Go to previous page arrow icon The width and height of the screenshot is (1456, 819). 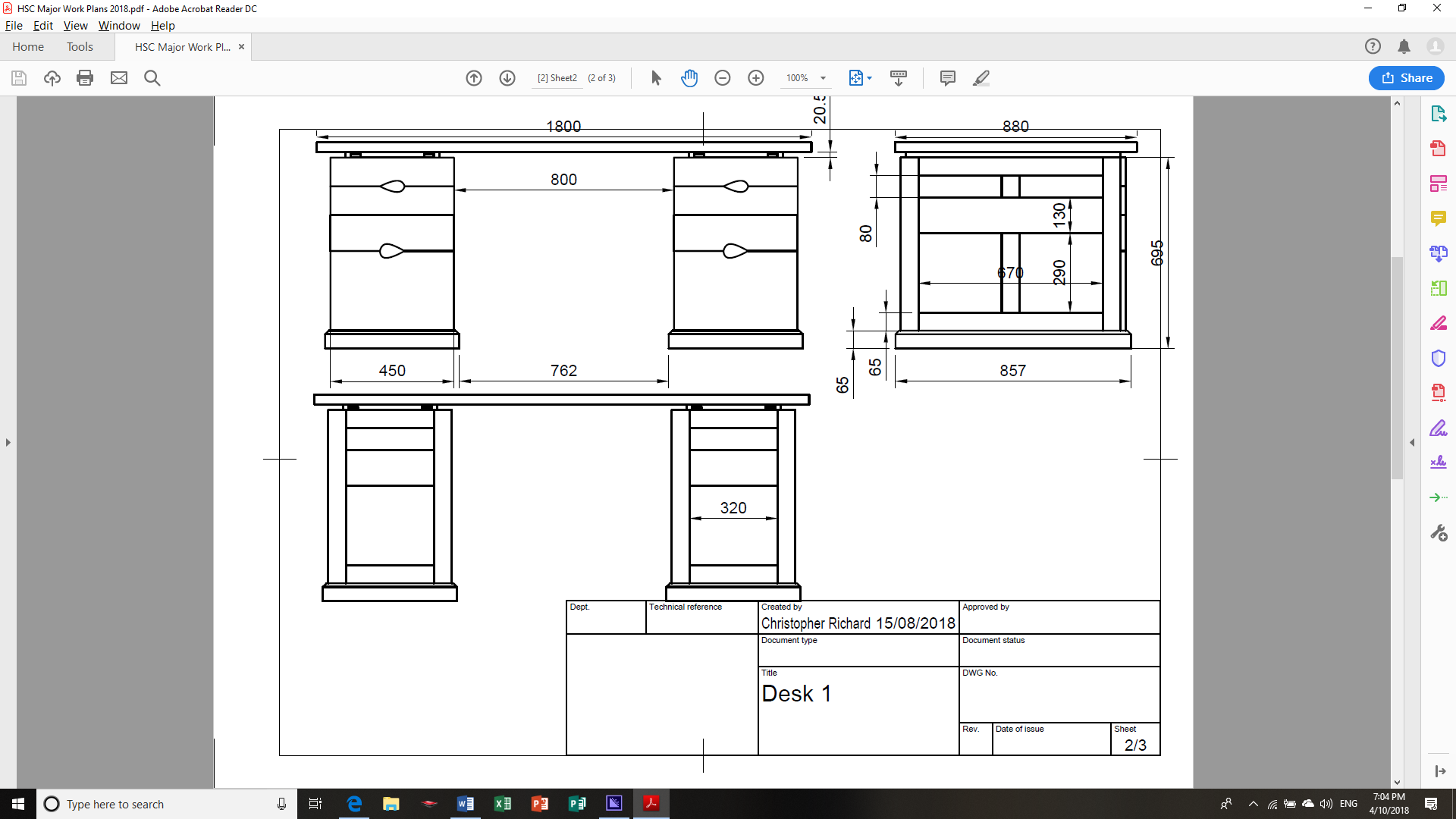tap(474, 78)
